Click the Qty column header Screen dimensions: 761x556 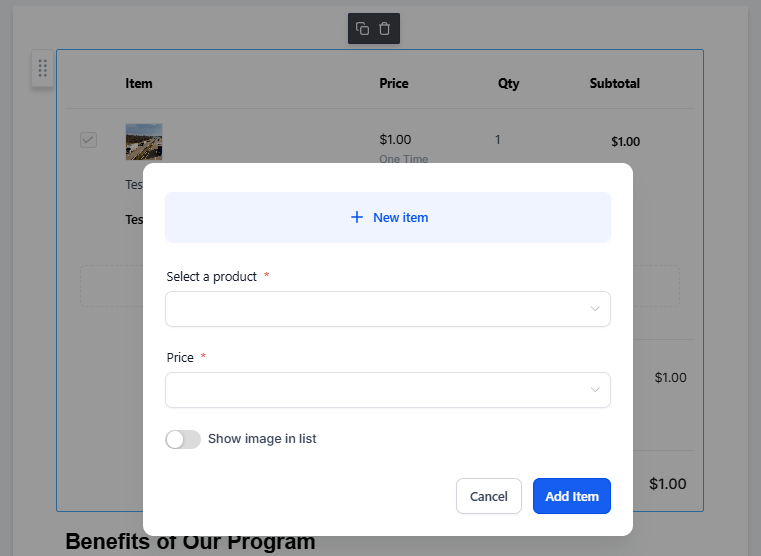tap(509, 84)
